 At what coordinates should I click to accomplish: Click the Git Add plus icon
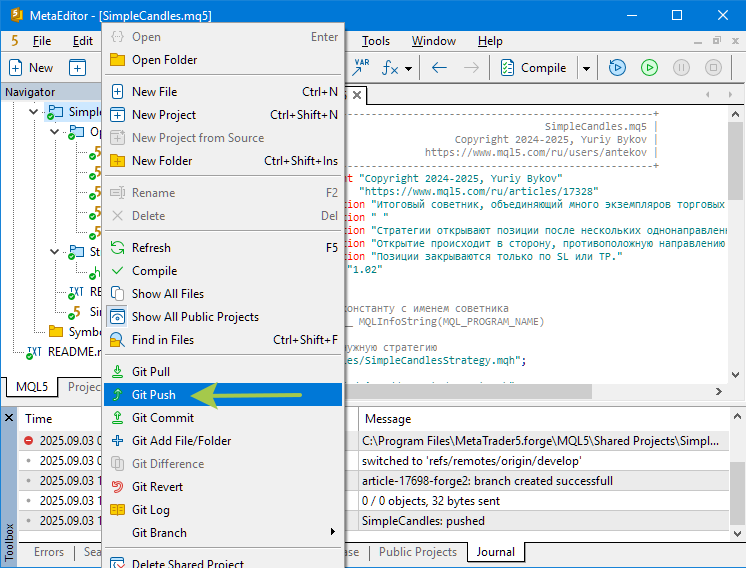[x=118, y=441]
